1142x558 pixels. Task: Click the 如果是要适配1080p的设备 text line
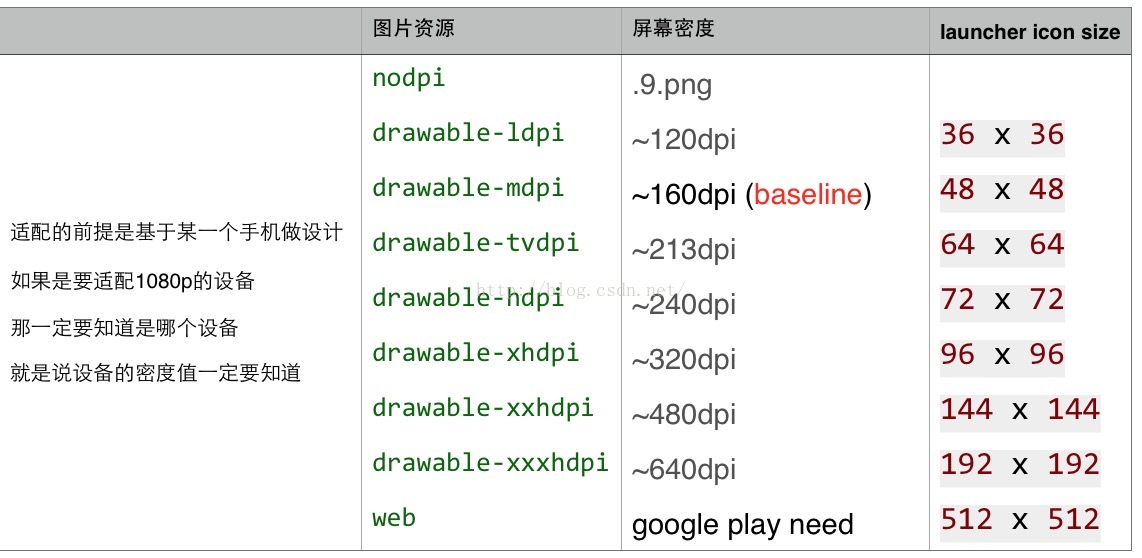point(133,281)
